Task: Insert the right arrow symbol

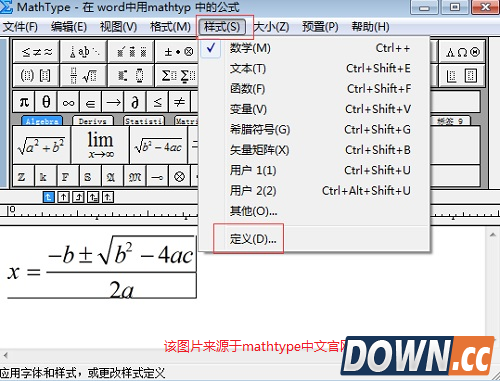Action: pyautogui.click(x=113, y=102)
